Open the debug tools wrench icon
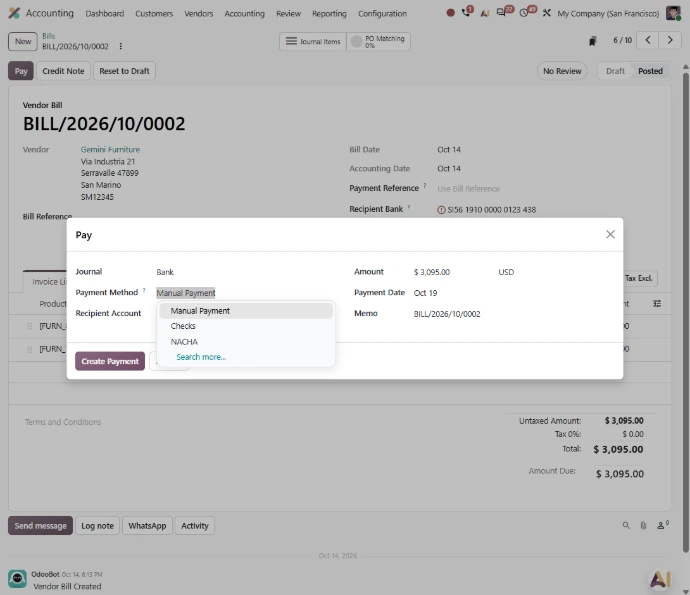690x595 pixels. (x=547, y=13)
